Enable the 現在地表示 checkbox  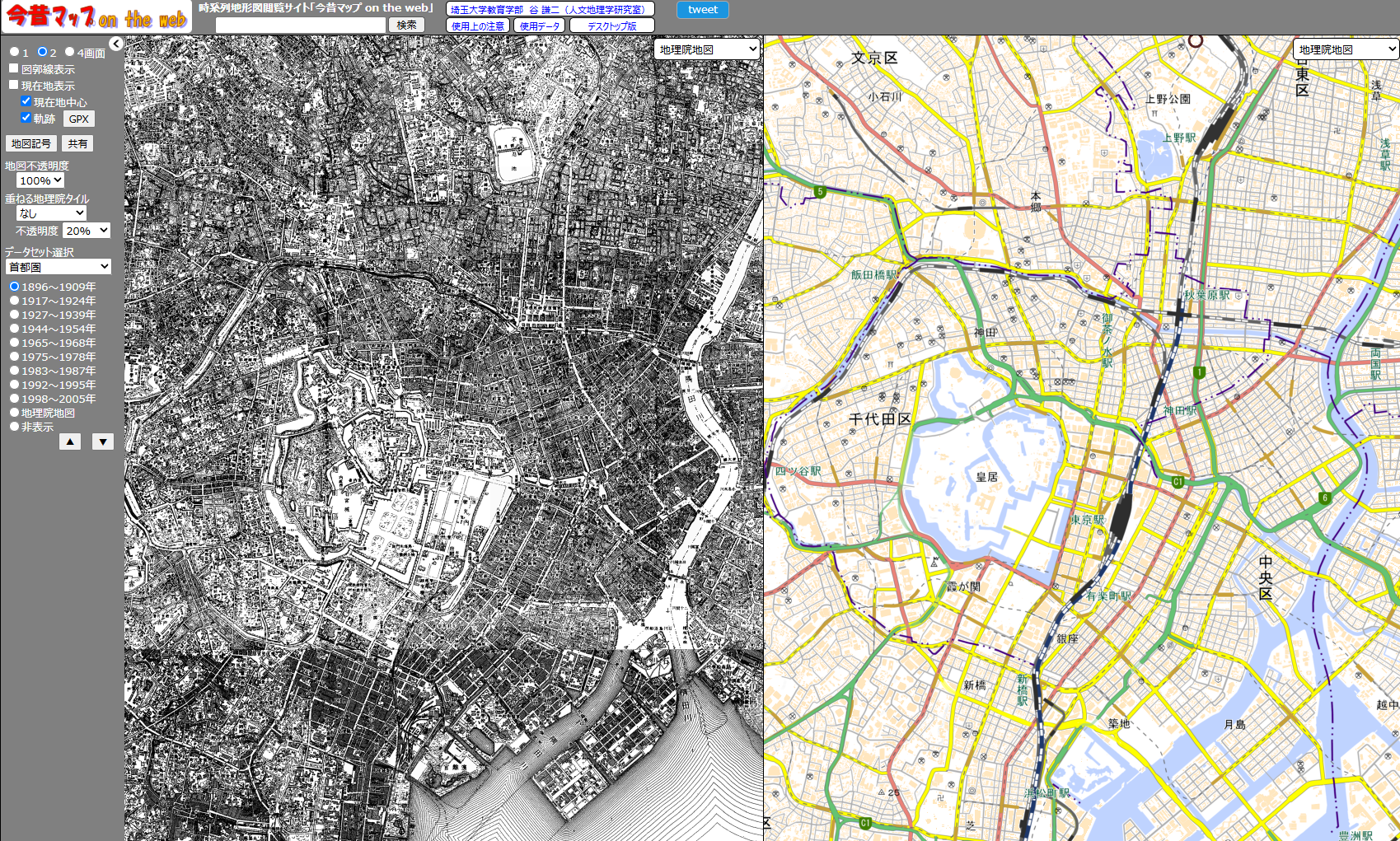[13, 84]
